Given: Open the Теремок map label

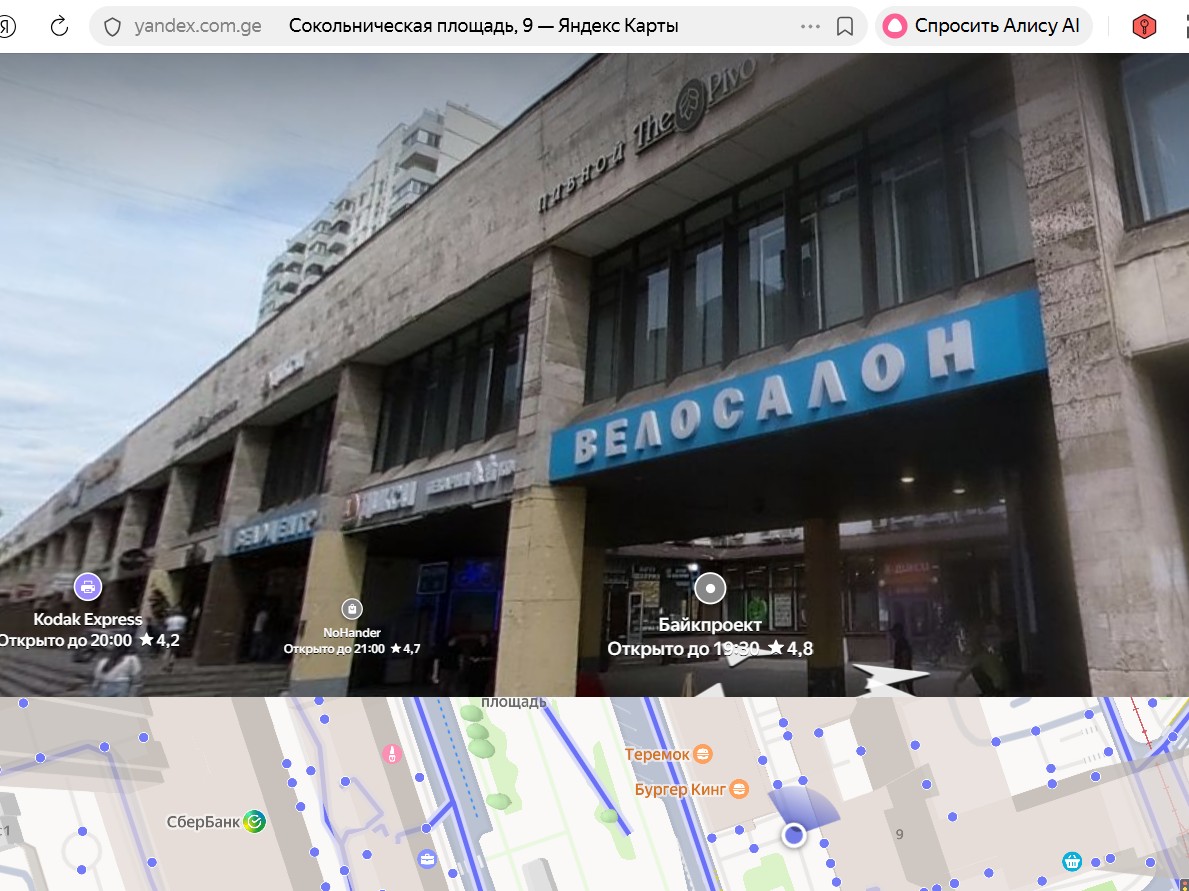Looking at the screenshot, I should tap(657, 755).
